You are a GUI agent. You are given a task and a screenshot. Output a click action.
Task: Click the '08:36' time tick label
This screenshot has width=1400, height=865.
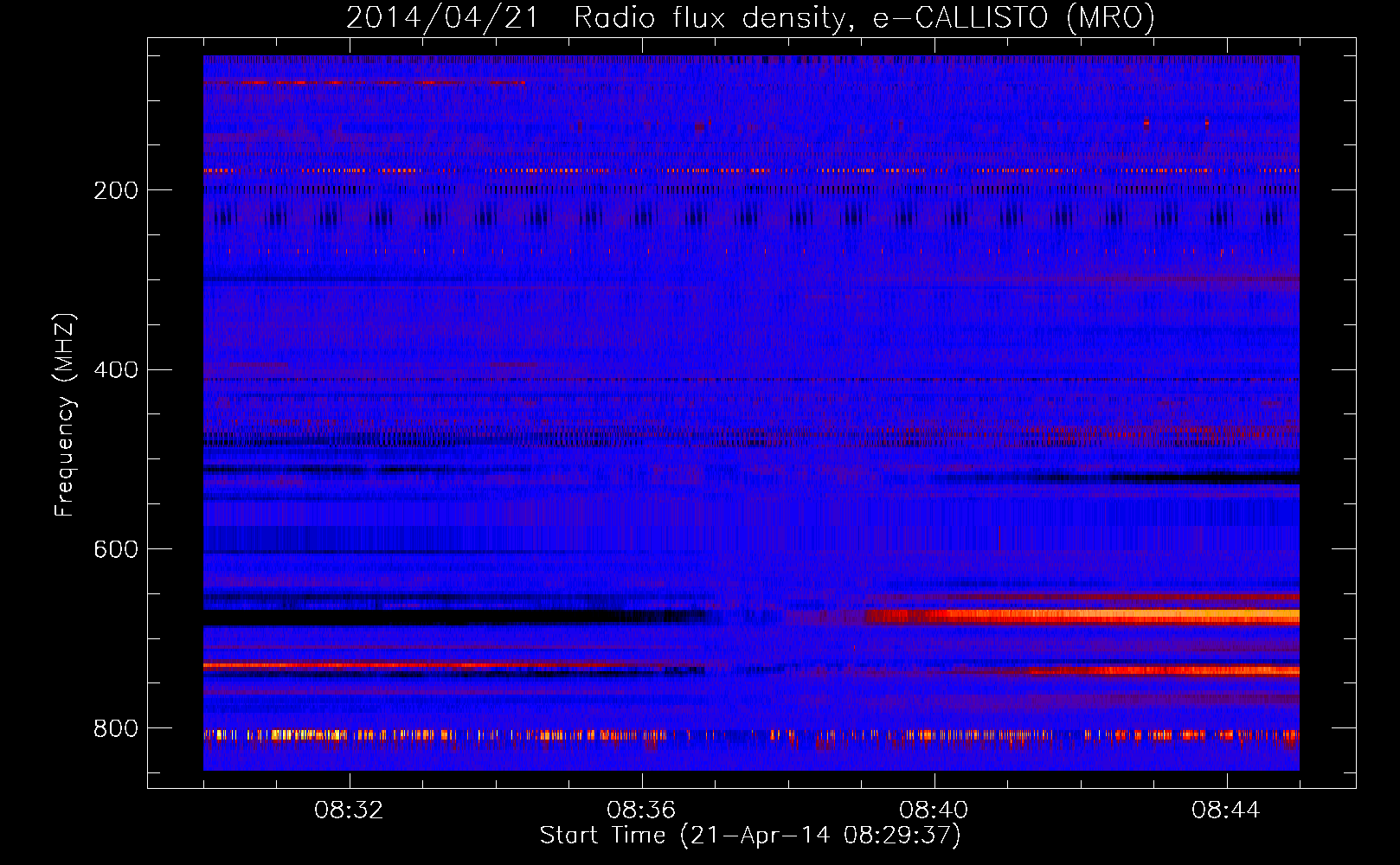(x=641, y=811)
